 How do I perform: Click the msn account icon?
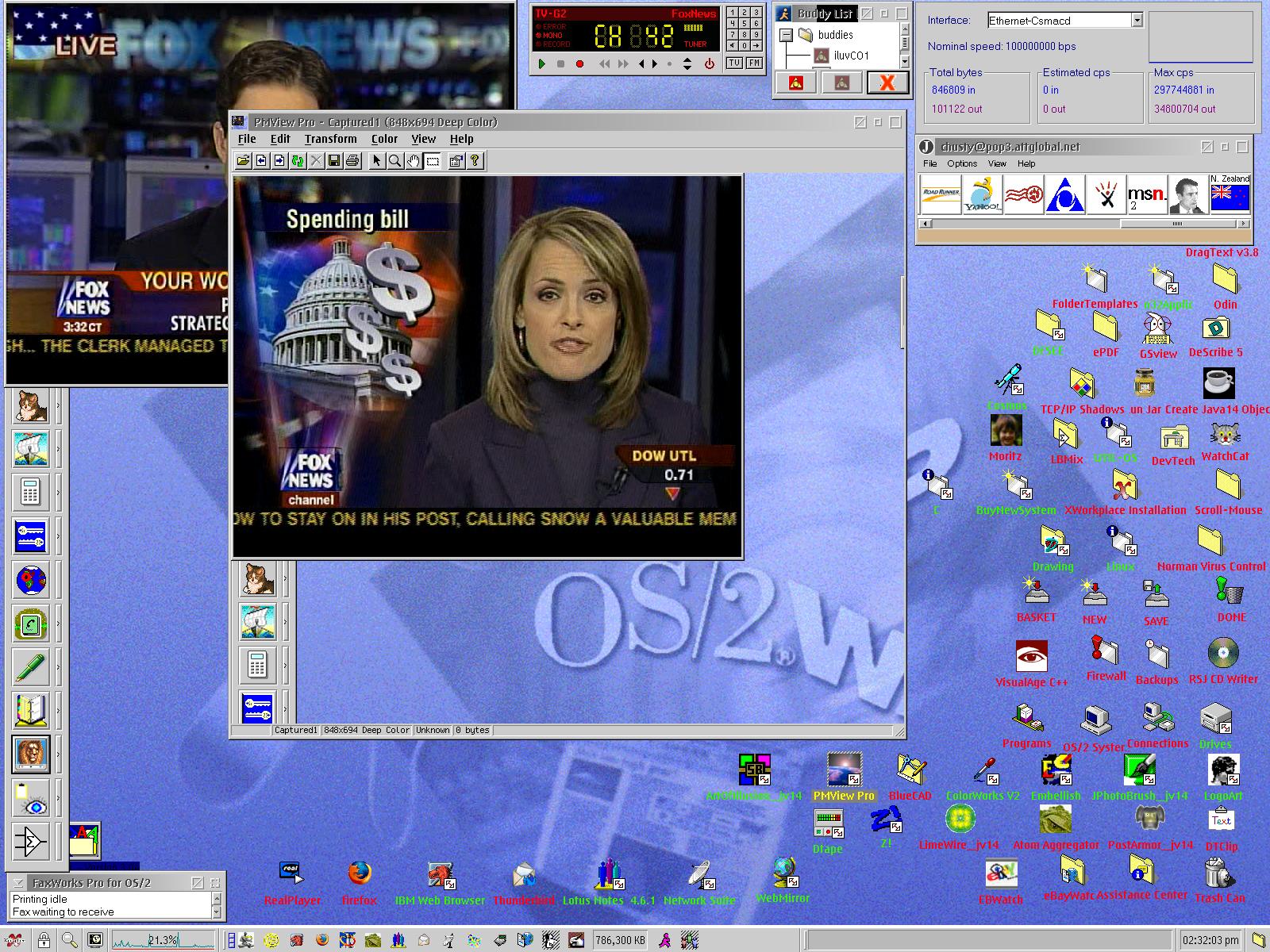(1147, 194)
